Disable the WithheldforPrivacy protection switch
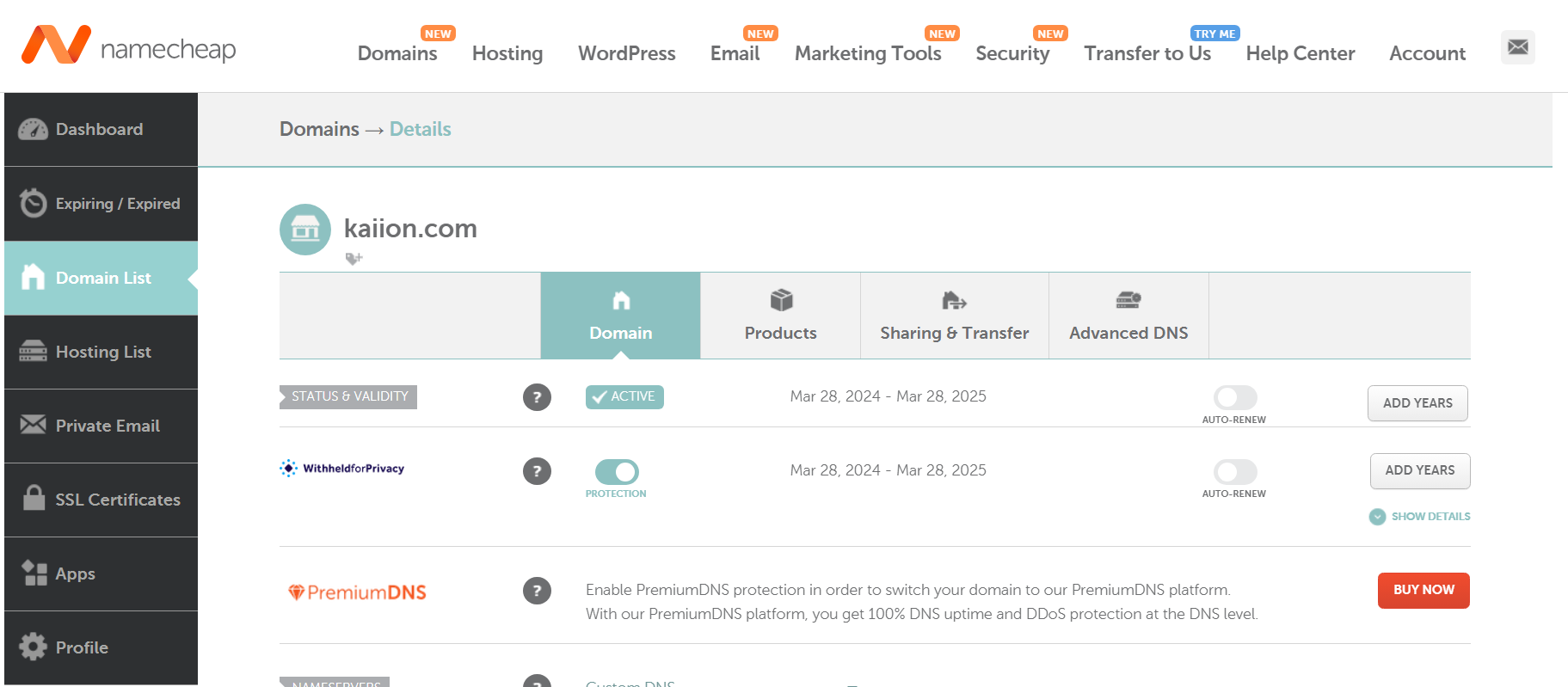The height and width of the screenshot is (687, 1568). [617, 472]
